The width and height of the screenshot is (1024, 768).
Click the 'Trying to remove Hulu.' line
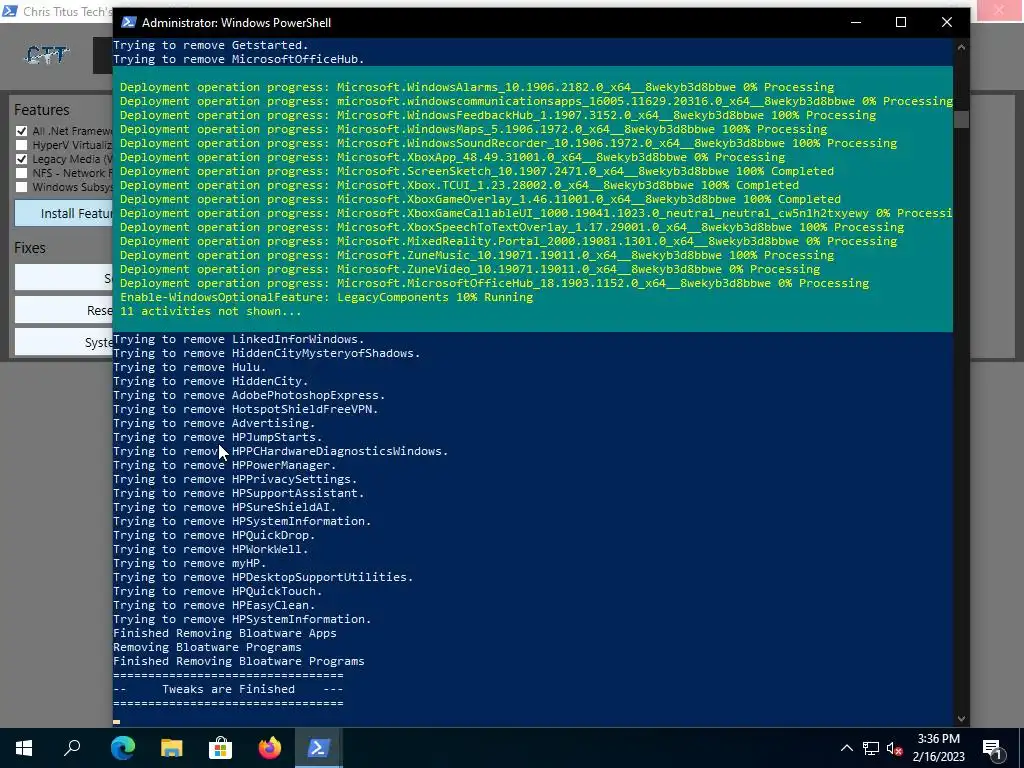click(x=190, y=367)
